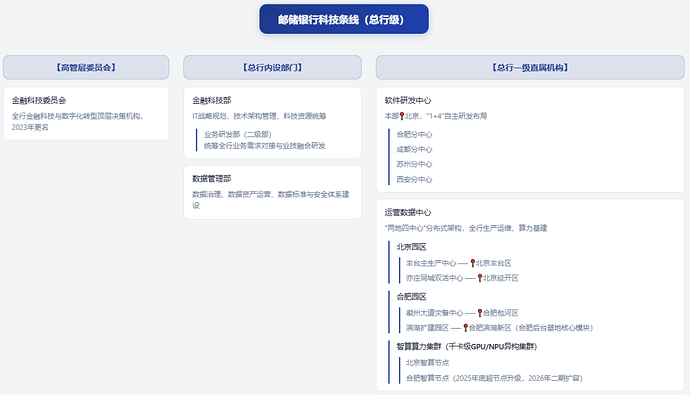Screen dimensions: 690x395
Task: Click the 金融科技委员会 card title
Action: [39, 100]
